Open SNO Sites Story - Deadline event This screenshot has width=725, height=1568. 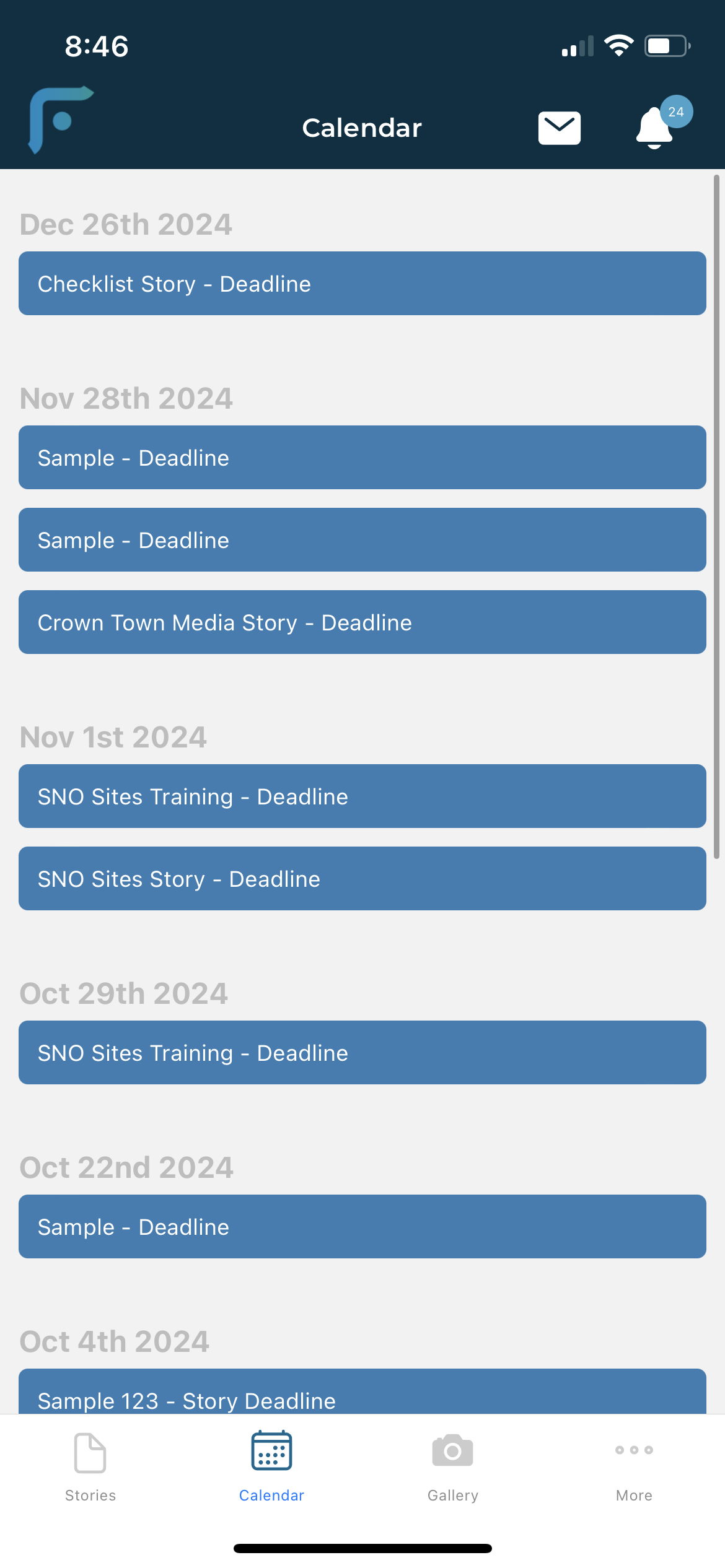coord(362,879)
